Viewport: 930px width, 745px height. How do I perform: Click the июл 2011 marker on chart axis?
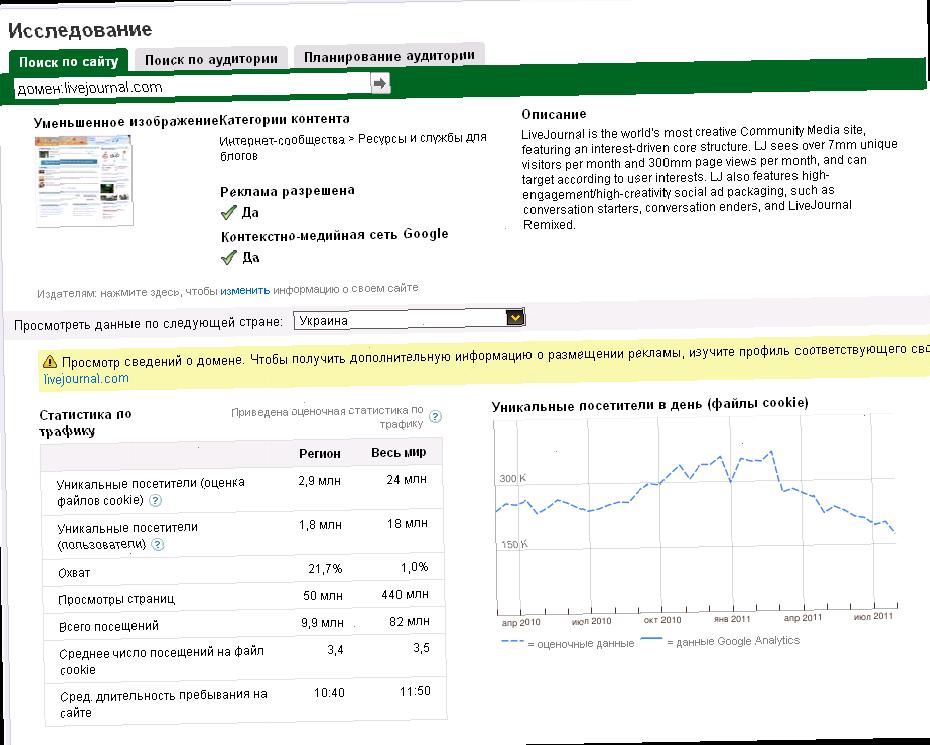pyautogui.click(x=873, y=616)
